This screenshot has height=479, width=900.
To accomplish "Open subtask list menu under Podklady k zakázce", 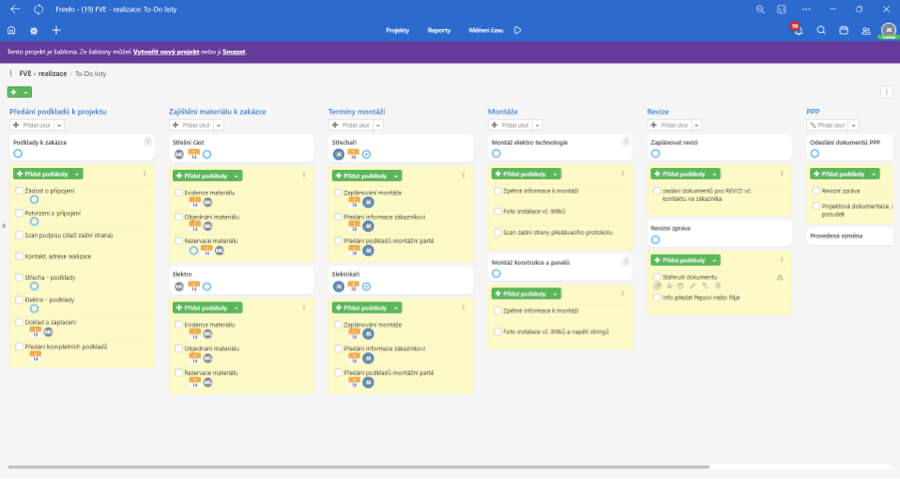I will 145,173.
